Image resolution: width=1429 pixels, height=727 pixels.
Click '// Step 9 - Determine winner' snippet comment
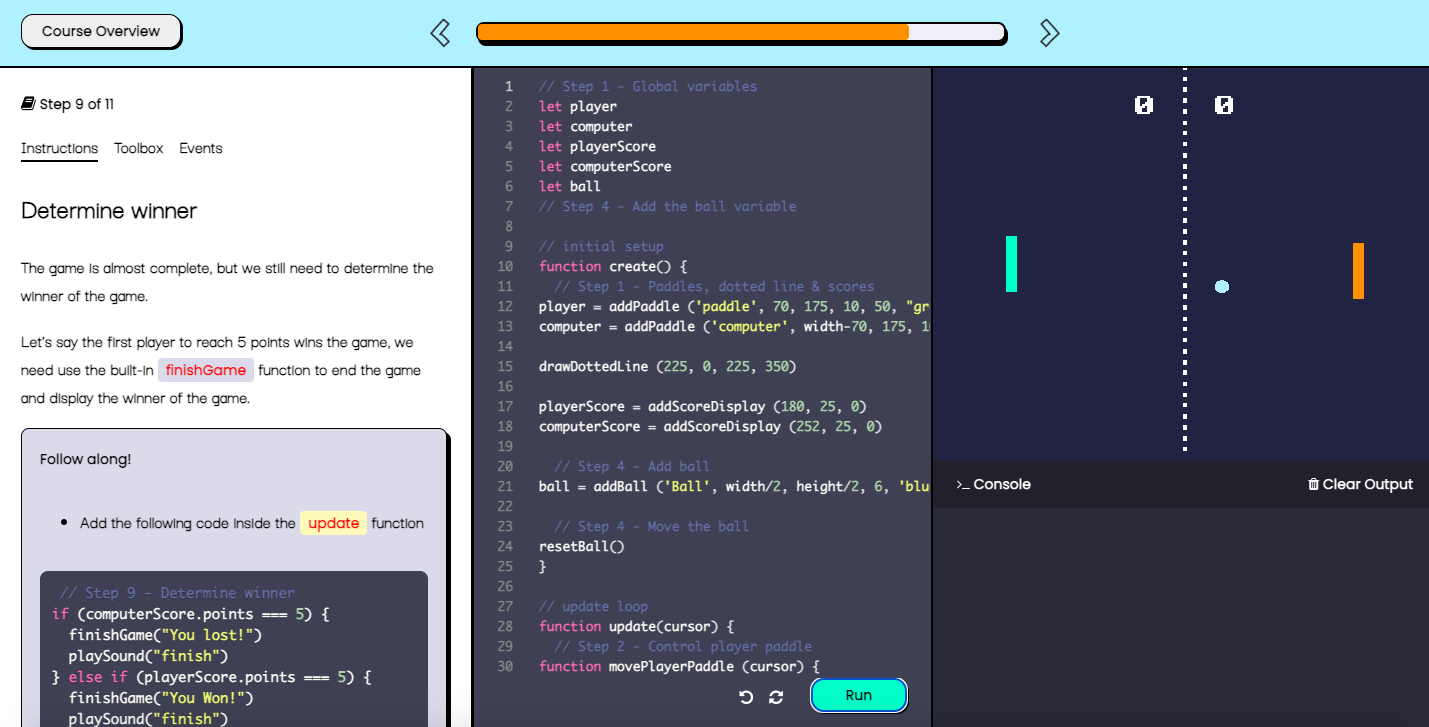177,593
